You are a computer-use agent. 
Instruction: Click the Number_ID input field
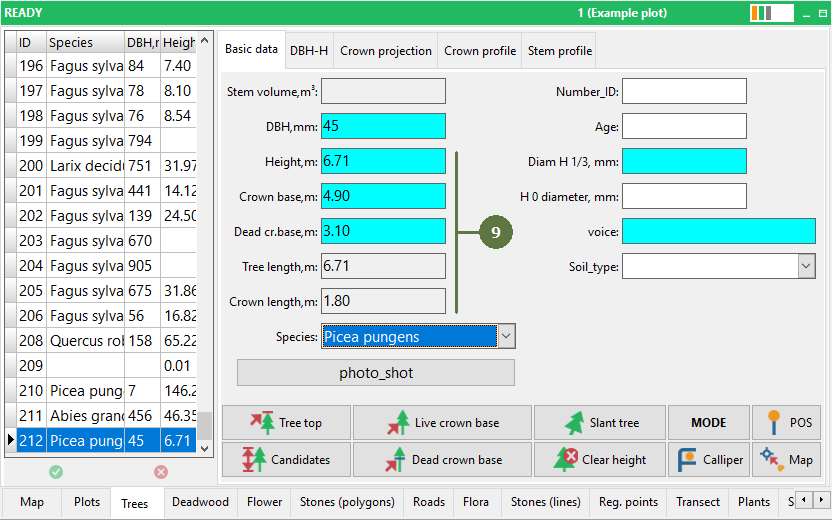684,91
